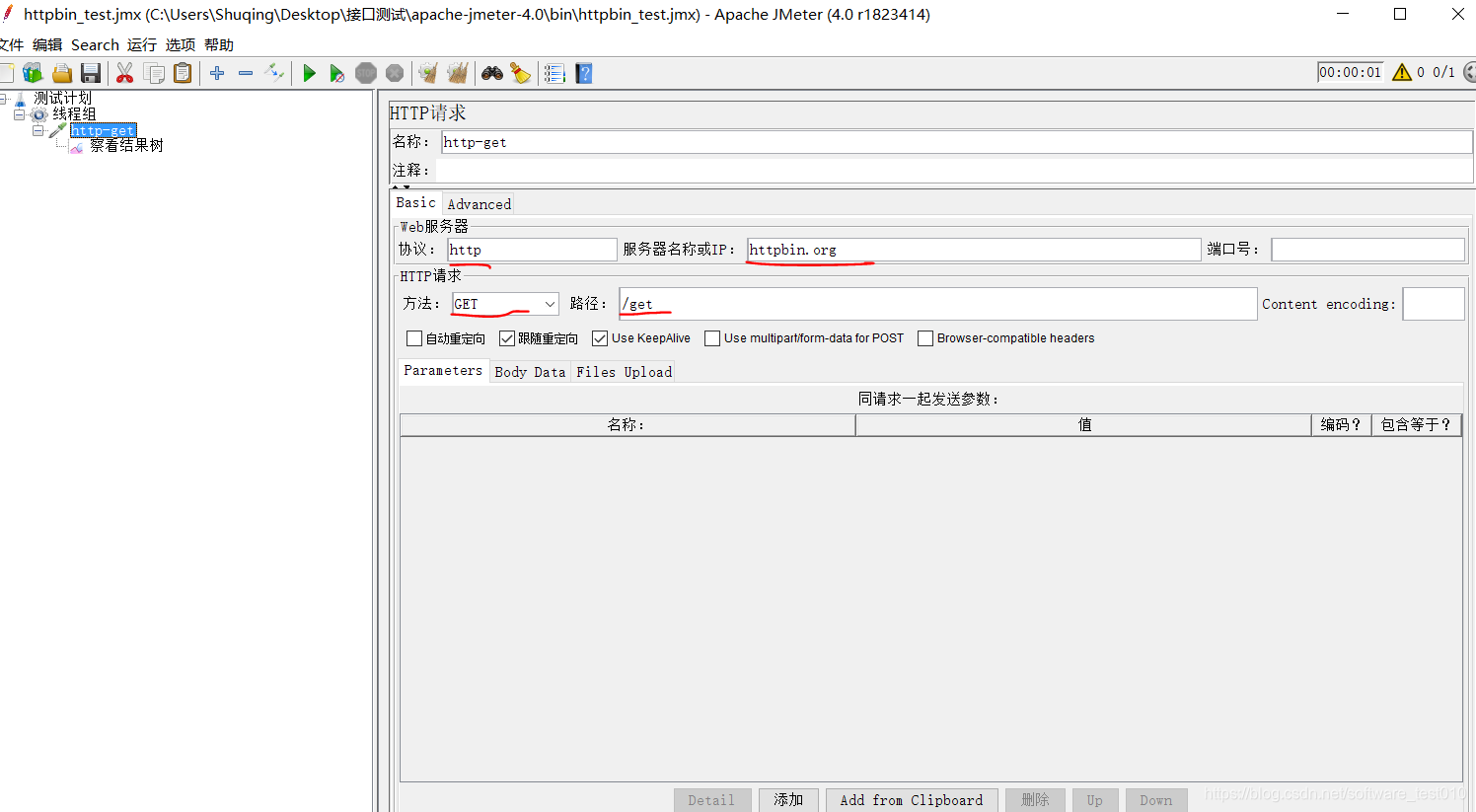1476x812 pixels.
Task: Collapse all nodes with minus icon
Action: [x=246, y=73]
